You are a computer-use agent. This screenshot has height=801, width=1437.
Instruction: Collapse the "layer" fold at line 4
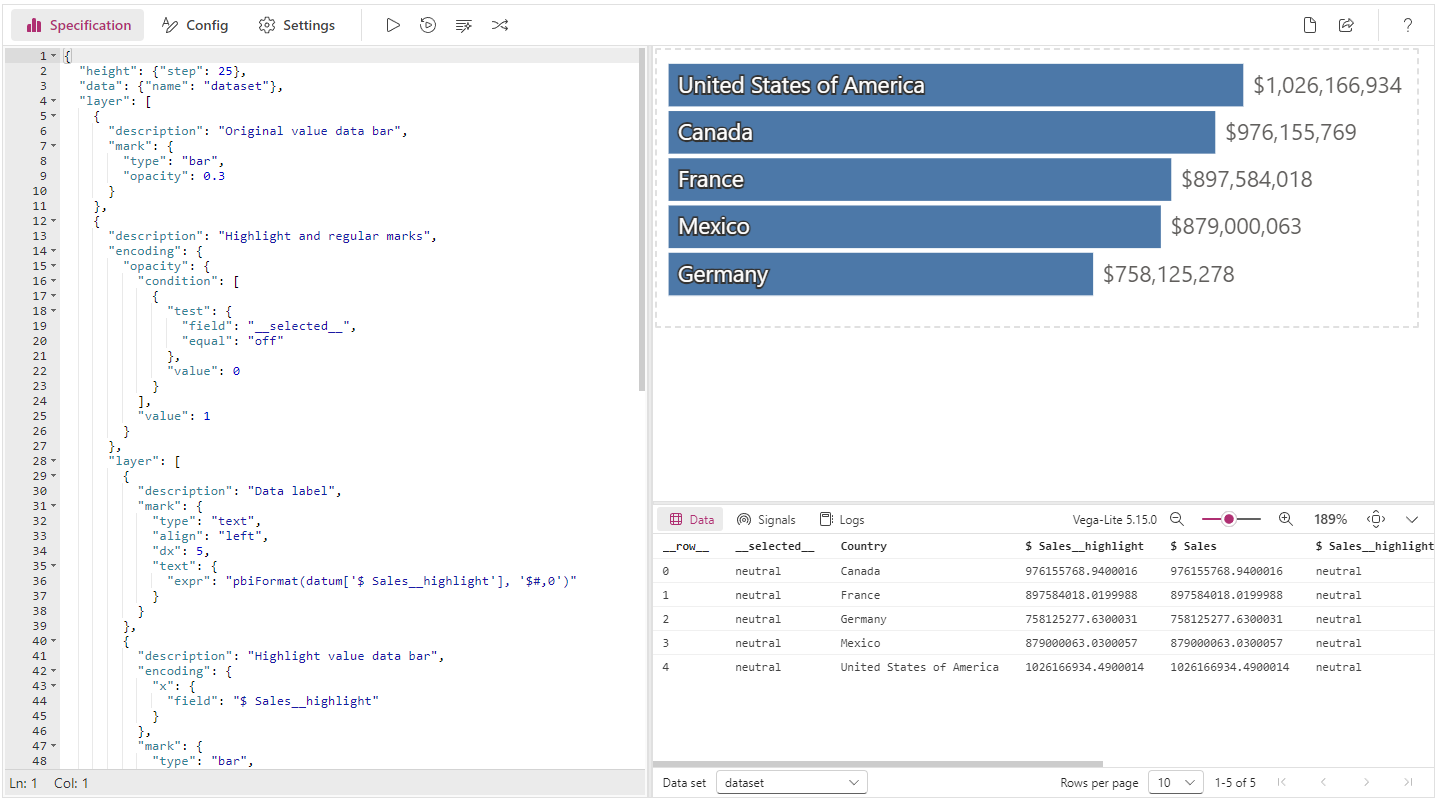click(x=53, y=101)
